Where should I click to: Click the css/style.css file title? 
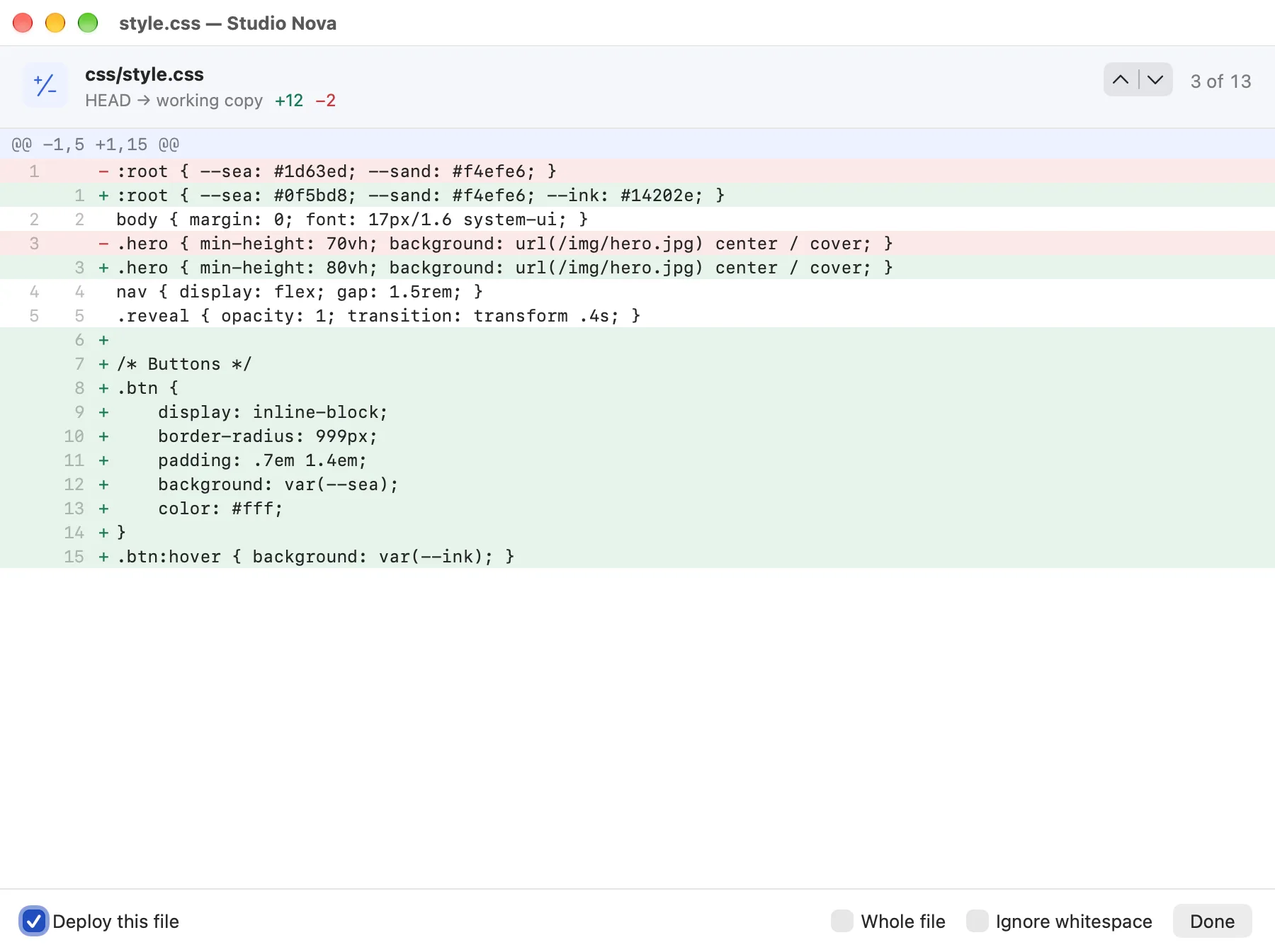[144, 74]
